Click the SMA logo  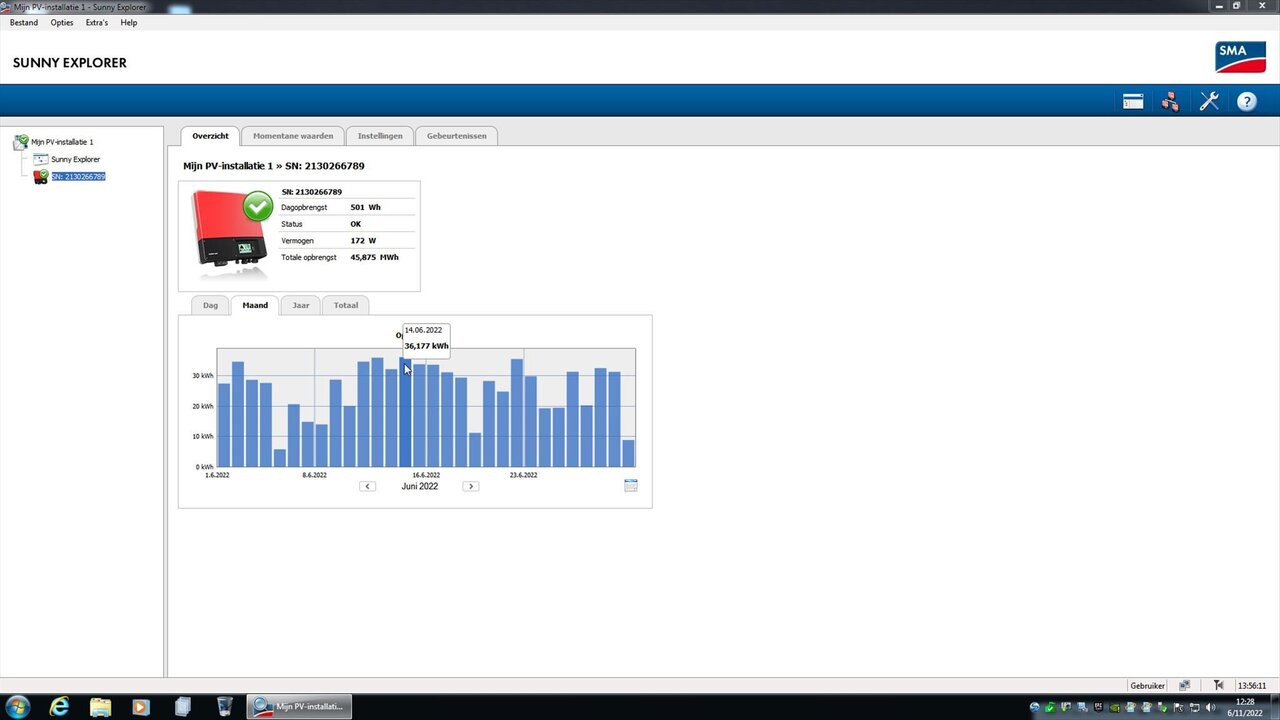[1240, 57]
